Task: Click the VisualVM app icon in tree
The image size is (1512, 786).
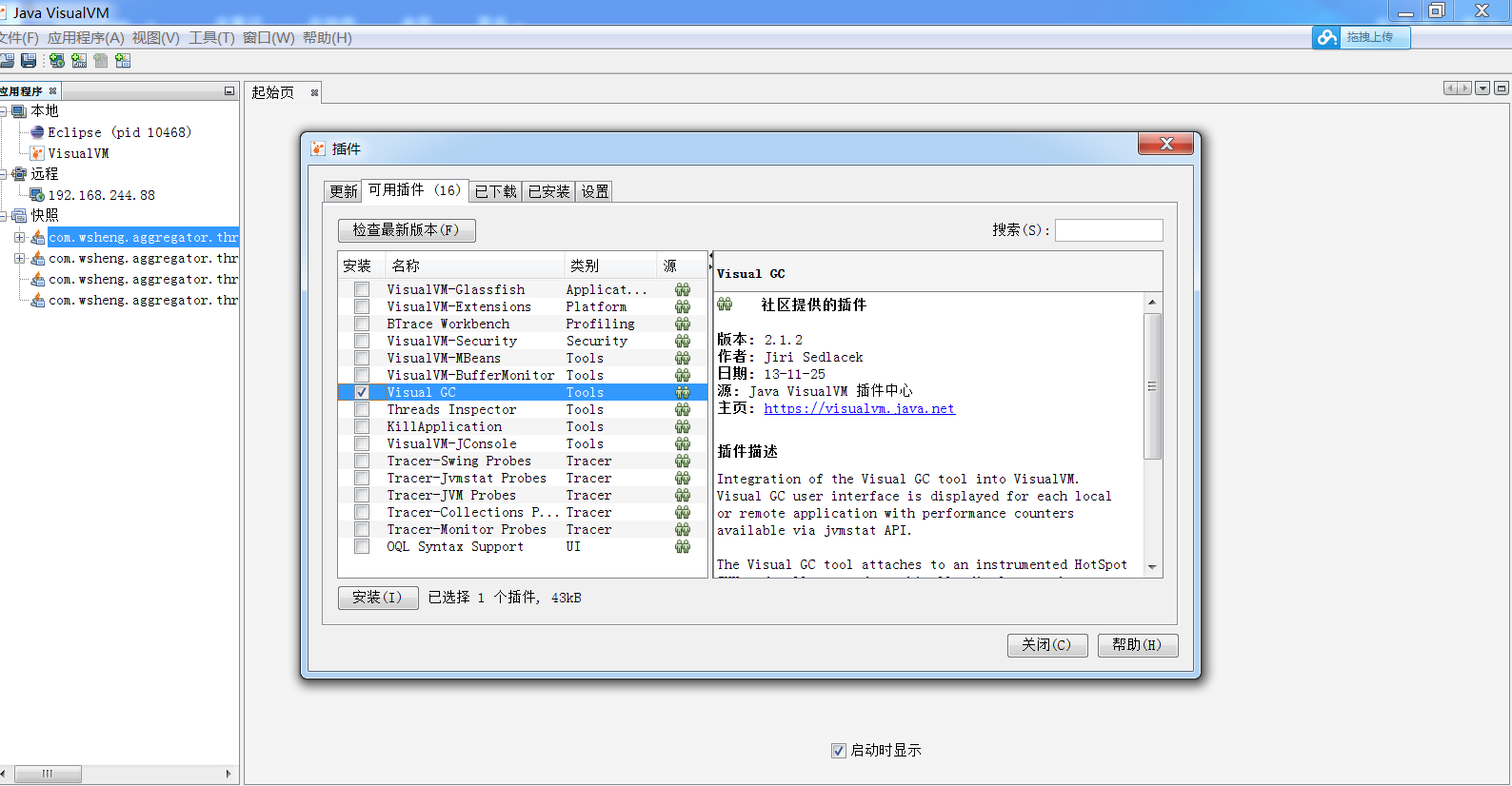Action: 37,153
